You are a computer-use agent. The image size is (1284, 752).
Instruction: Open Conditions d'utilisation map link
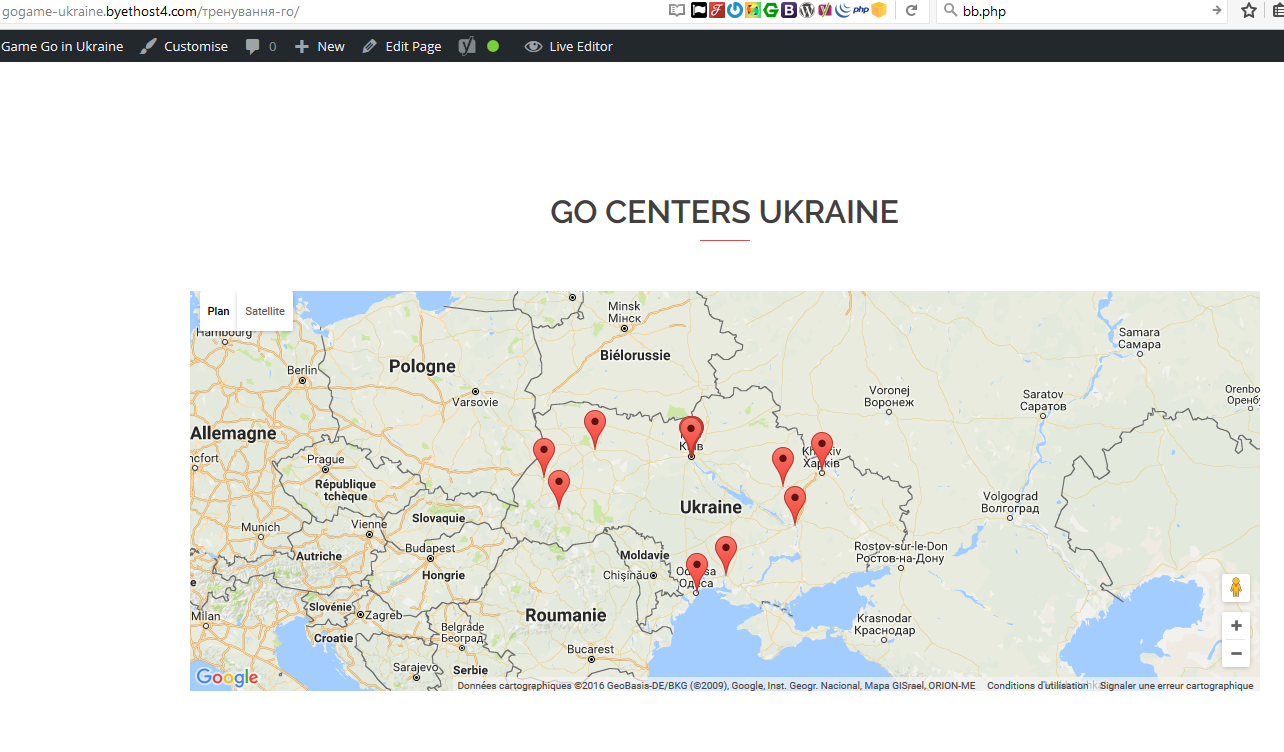[1037, 686]
